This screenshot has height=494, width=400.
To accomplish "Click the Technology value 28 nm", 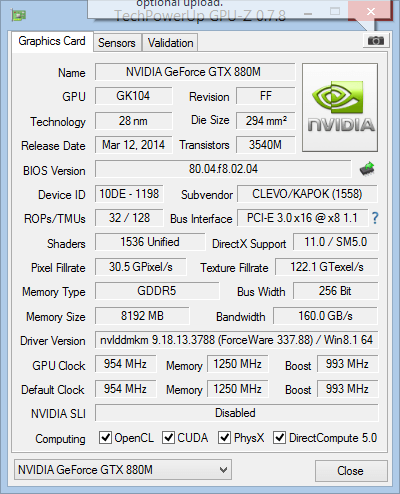I will click(x=133, y=121).
